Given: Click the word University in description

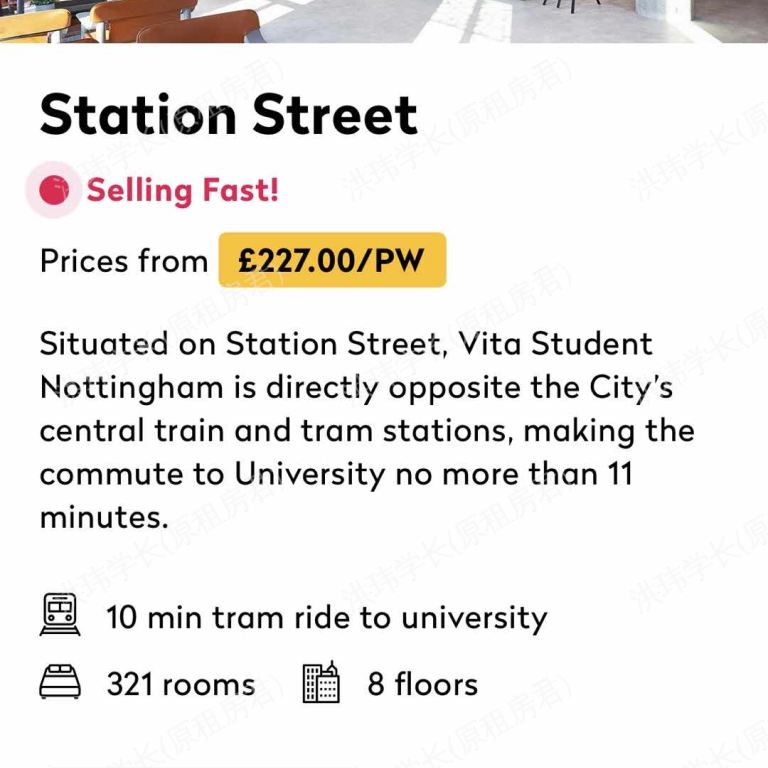Looking at the screenshot, I should (x=310, y=475).
